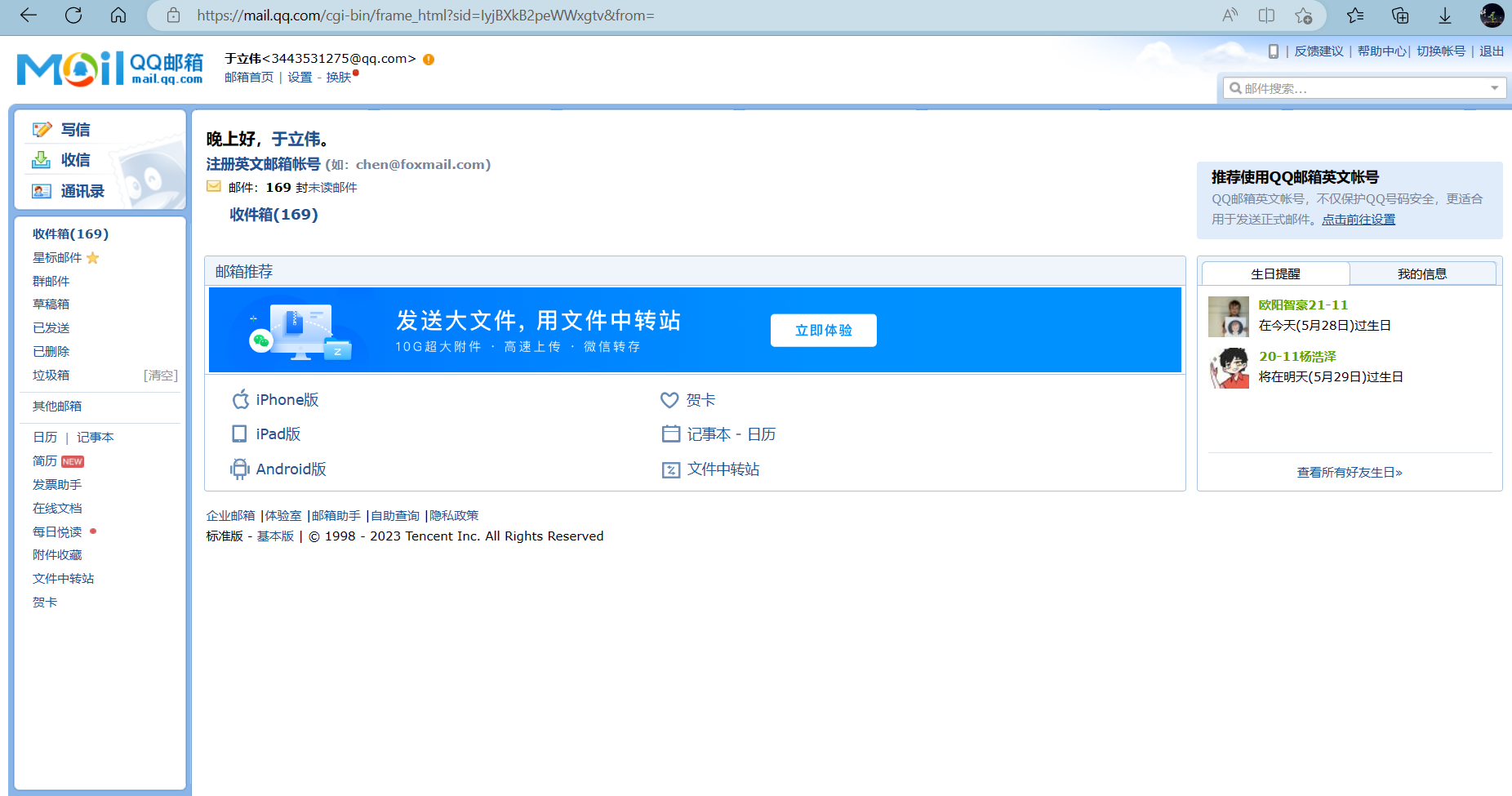The image size is (1512, 796).
Task: Expand mail search dropdown arrow
Action: [x=1495, y=88]
